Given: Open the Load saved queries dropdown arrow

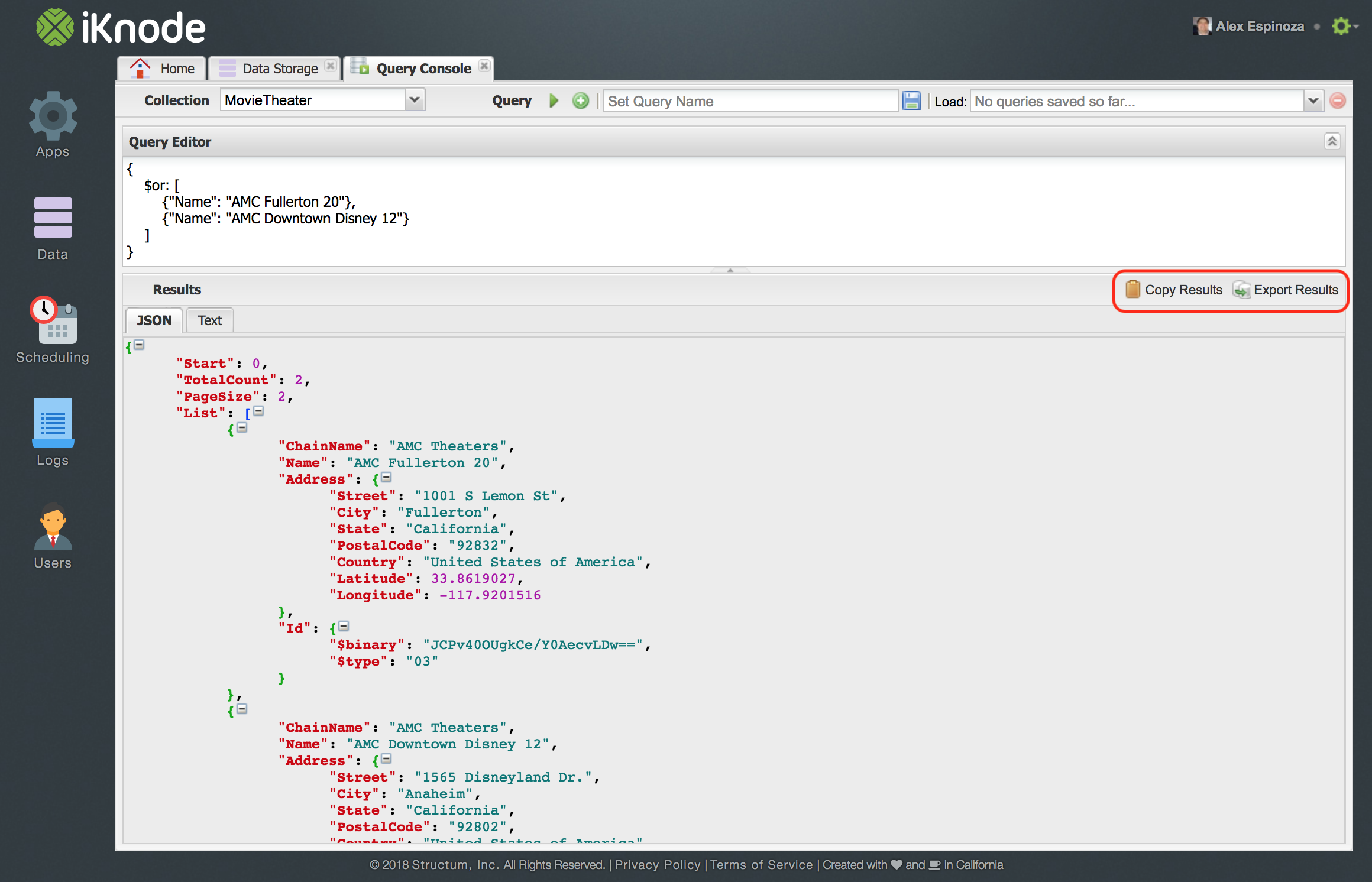Looking at the screenshot, I should [x=1313, y=101].
